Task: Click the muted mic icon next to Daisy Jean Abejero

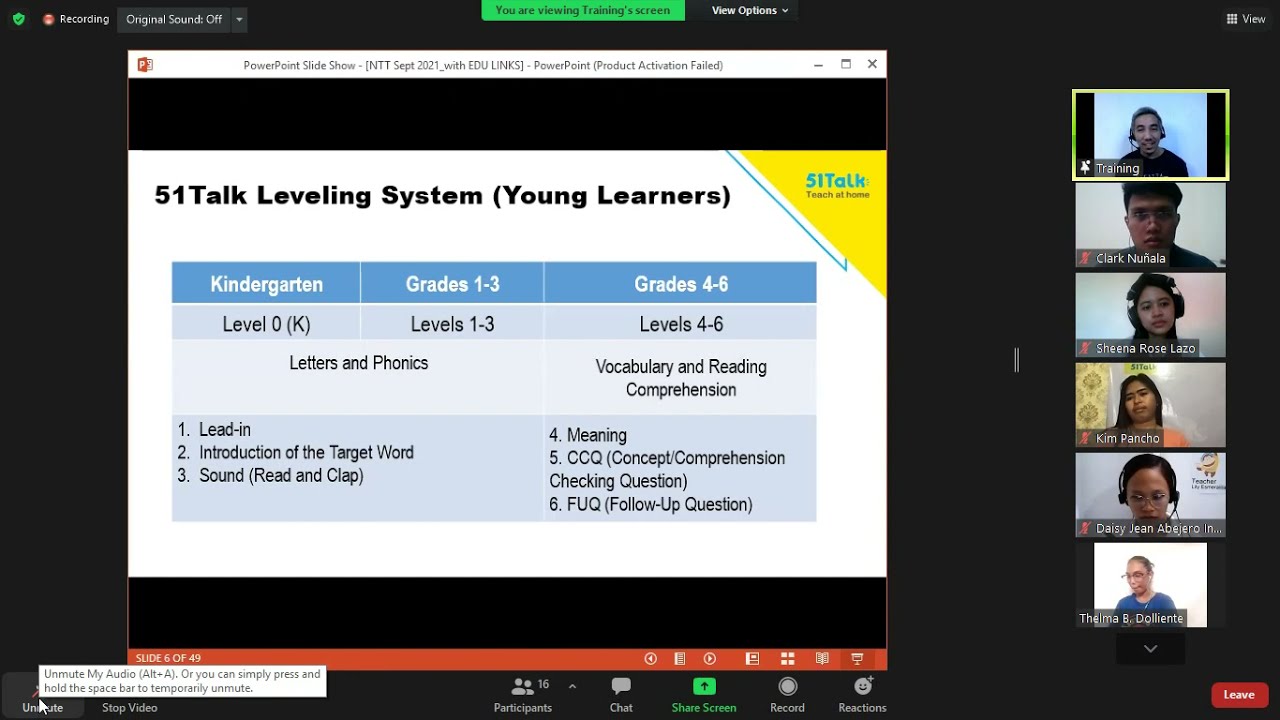Action: (x=1085, y=528)
